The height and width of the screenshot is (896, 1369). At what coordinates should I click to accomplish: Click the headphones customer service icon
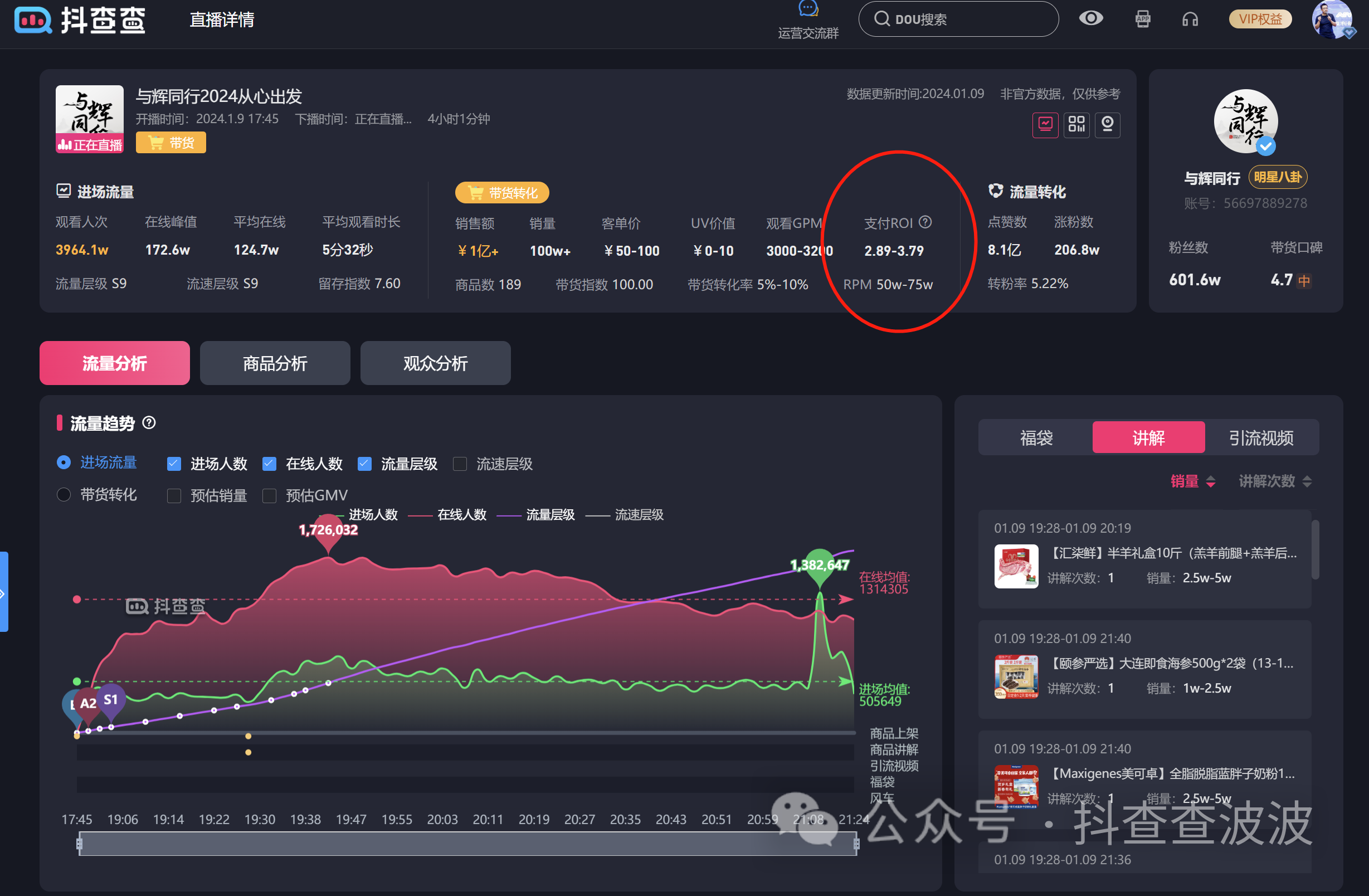1190,18
